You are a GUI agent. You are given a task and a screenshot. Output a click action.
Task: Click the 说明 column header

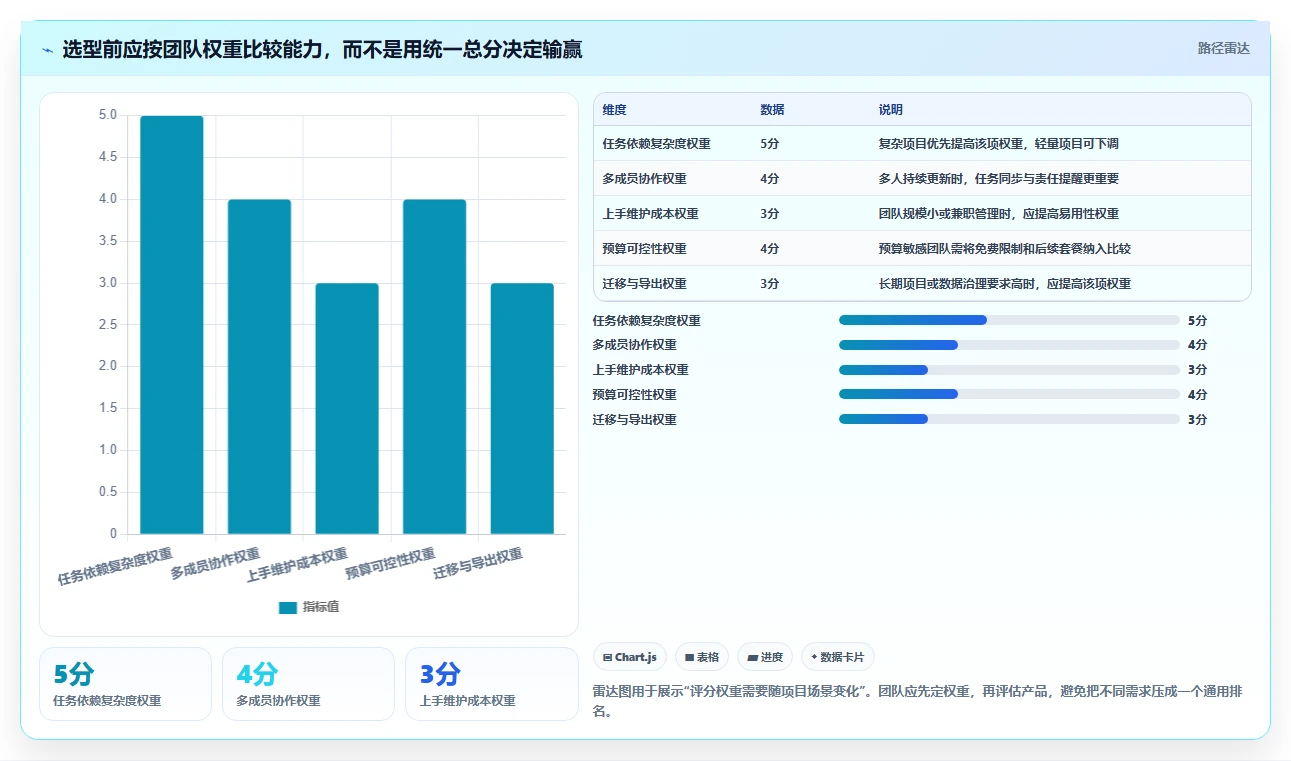(x=890, y=110)
